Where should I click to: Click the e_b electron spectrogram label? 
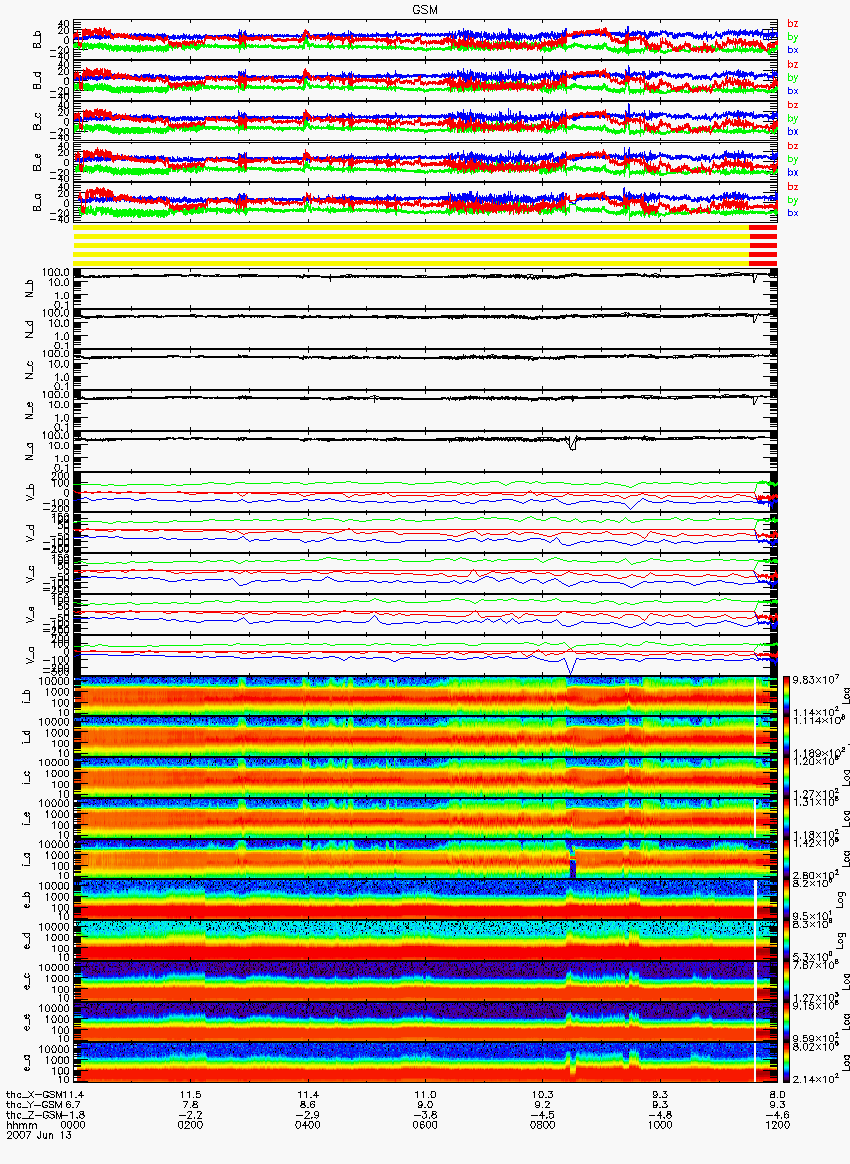[26, 898]
